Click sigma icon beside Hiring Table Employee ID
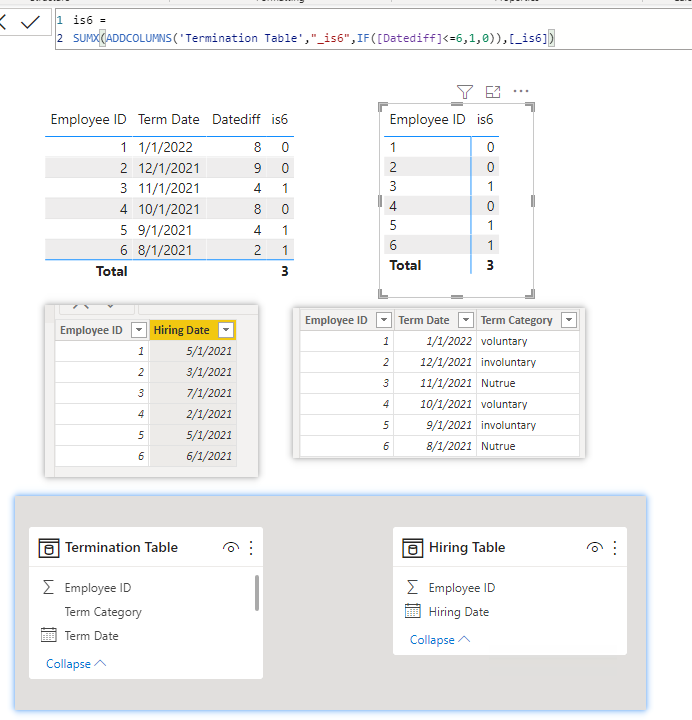The image size is (692, 720). pos(412,587)
